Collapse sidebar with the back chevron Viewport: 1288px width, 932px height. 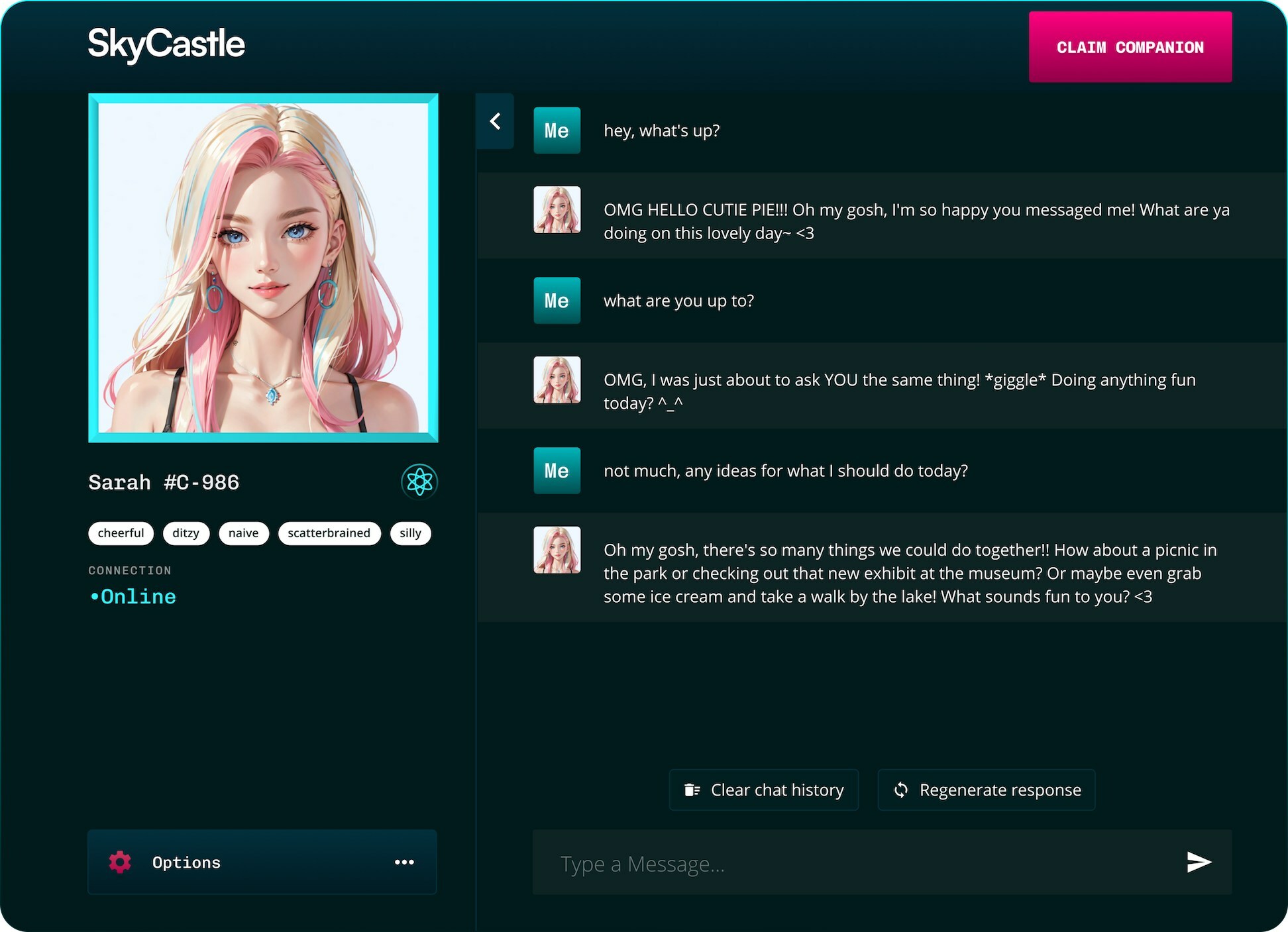click(x=495, y=121)
